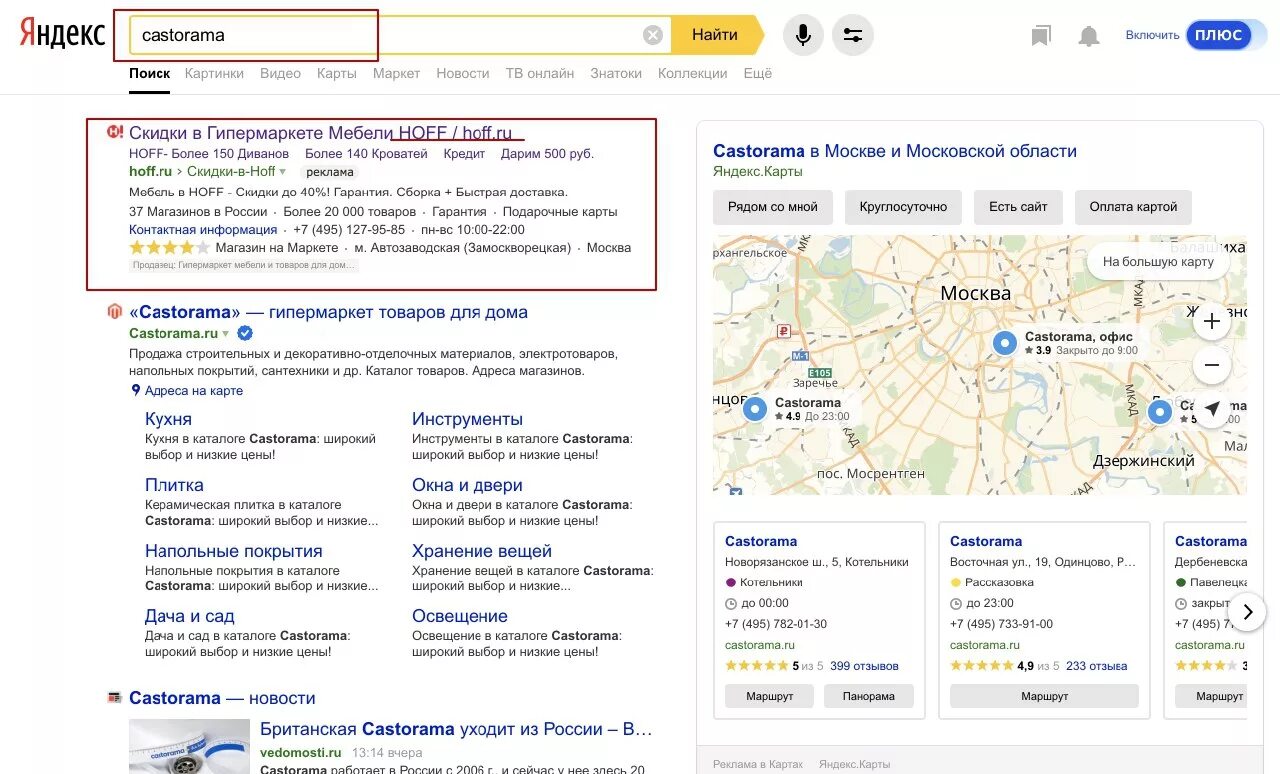Toggle the Оплата картой filter

[x=1134, y=207]
